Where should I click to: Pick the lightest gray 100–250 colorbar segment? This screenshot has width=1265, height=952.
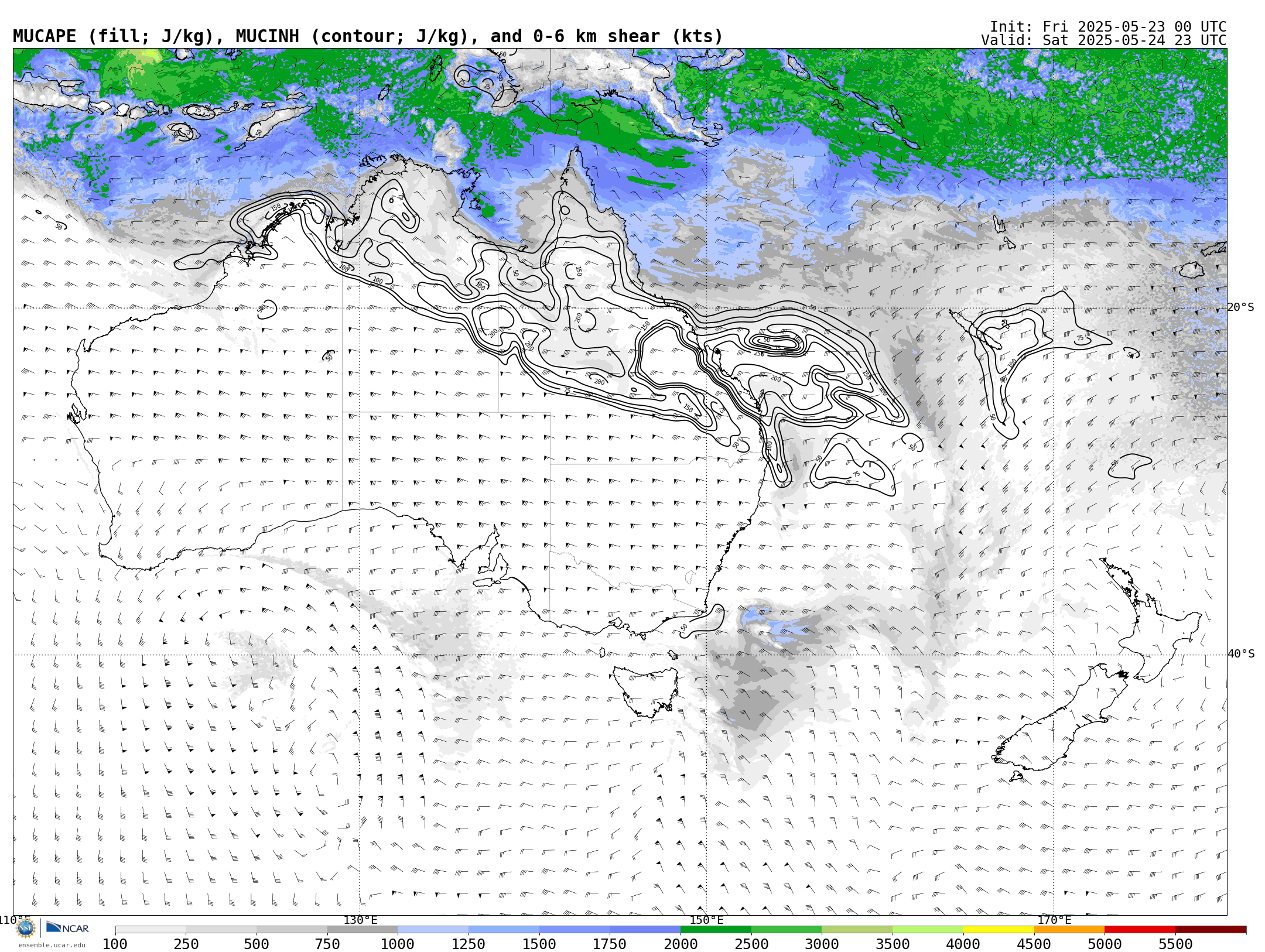point(151,930)
